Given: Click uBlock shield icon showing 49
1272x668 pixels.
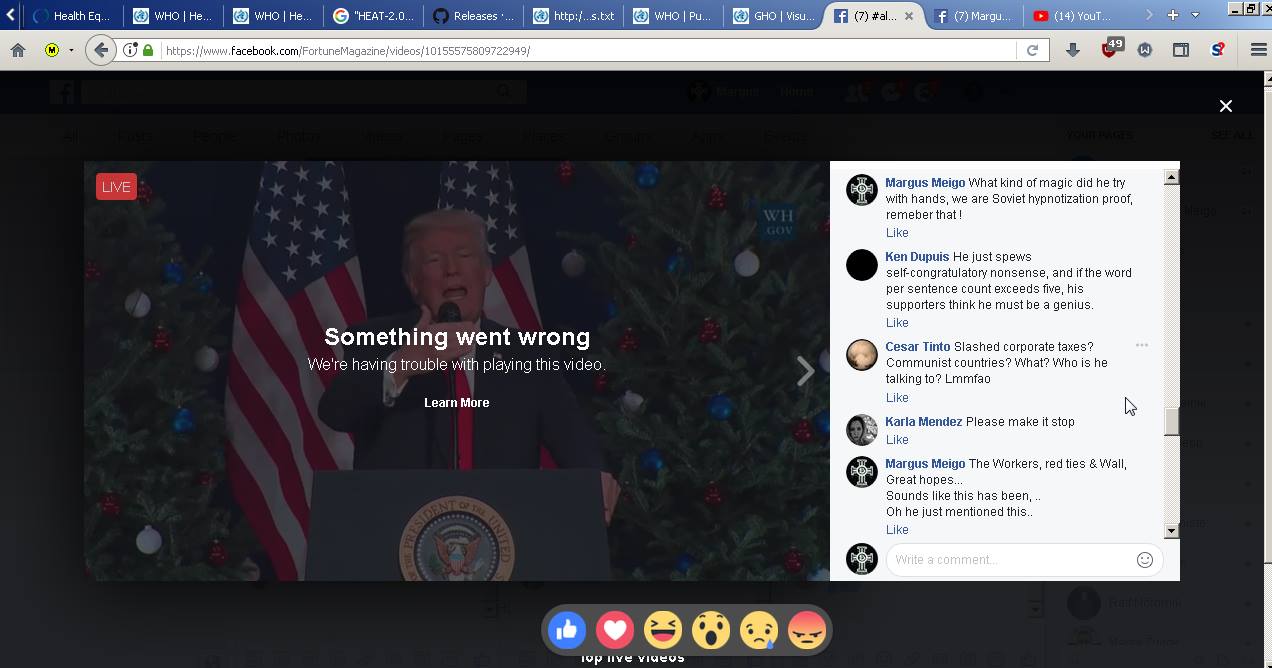Looking at the screenshot, I should point(1109,49).
